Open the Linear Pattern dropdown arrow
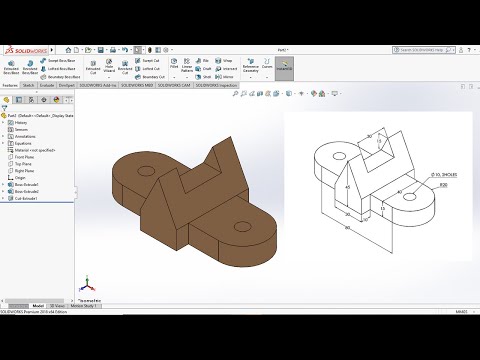The image size is (480, 360). (187, 78)
